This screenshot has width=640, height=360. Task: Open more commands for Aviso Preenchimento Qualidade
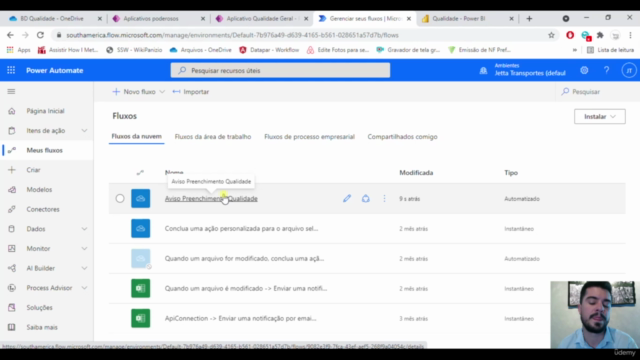tap(384, 198)
